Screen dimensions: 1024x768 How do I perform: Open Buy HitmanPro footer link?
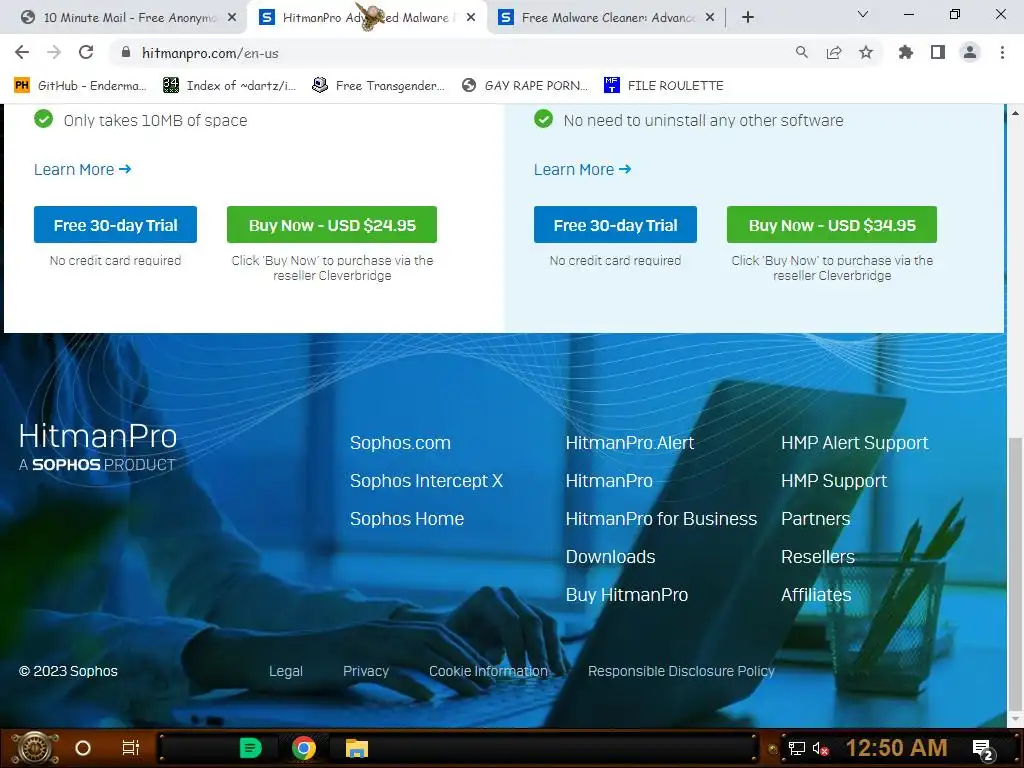coord(627,594)
